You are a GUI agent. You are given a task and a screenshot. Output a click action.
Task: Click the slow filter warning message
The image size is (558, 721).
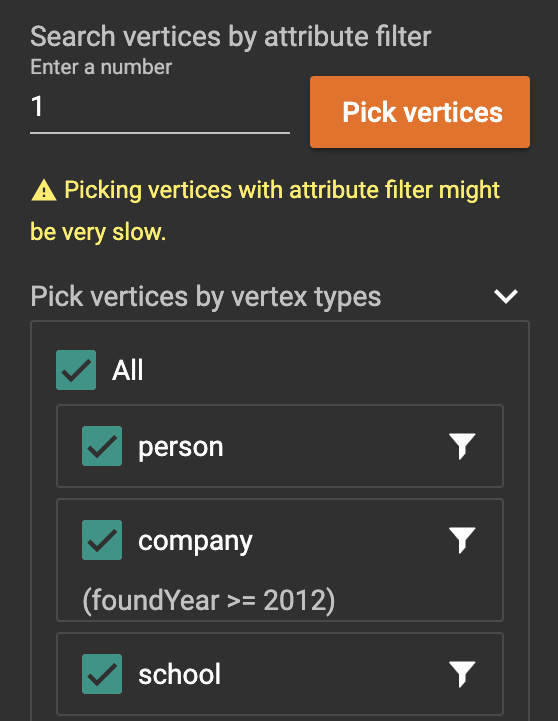click(265, 211)
